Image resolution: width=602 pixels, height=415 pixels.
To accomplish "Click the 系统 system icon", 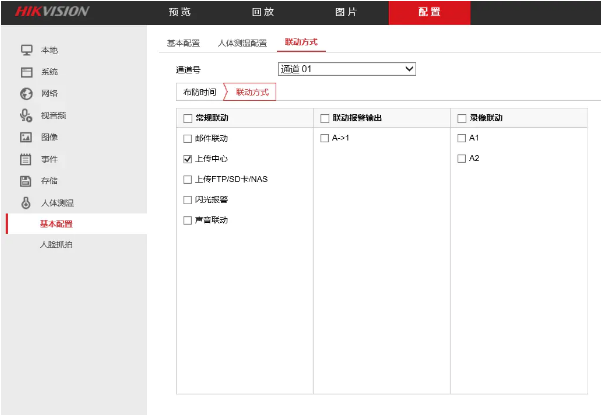I will pyautogui.click(x=27, y=72).
